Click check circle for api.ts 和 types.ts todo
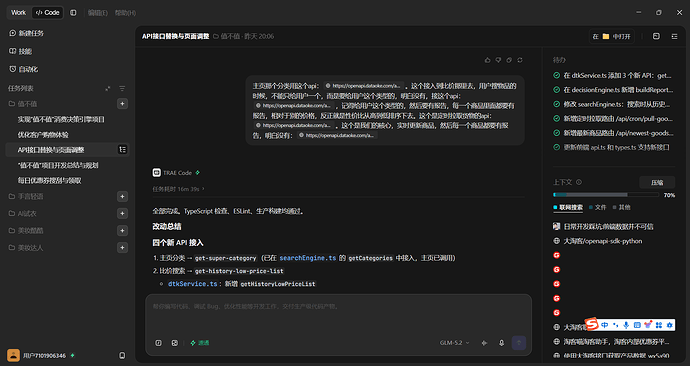Viewport: 690px width, 366px height. coord(556,147)
